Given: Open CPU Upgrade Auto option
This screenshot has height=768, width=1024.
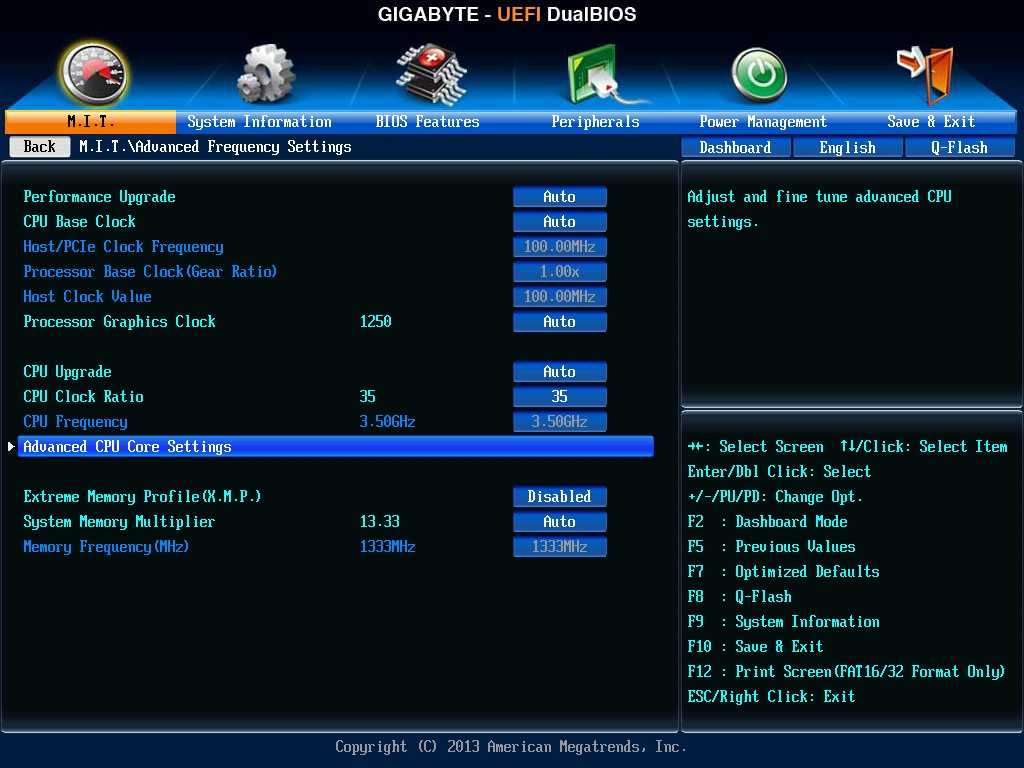Looking at the screenshot, I should coord(559,372).
